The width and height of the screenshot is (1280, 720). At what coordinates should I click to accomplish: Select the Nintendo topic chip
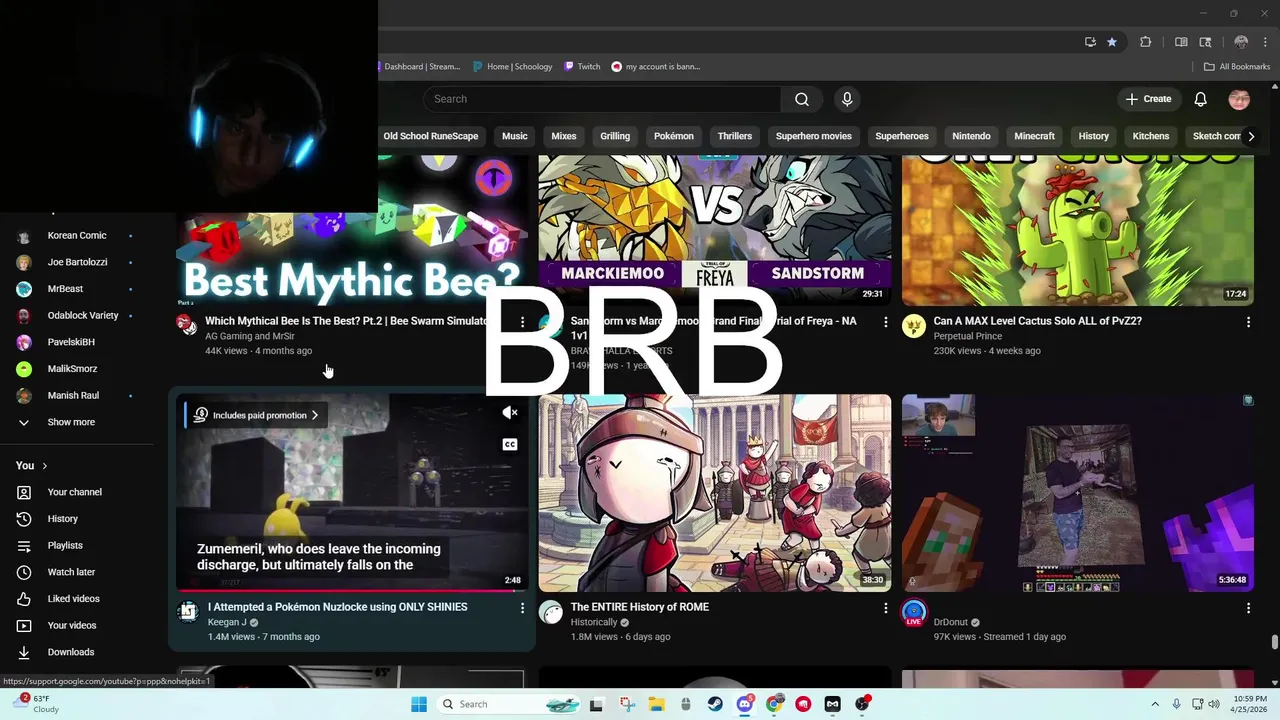pos(971,136)
